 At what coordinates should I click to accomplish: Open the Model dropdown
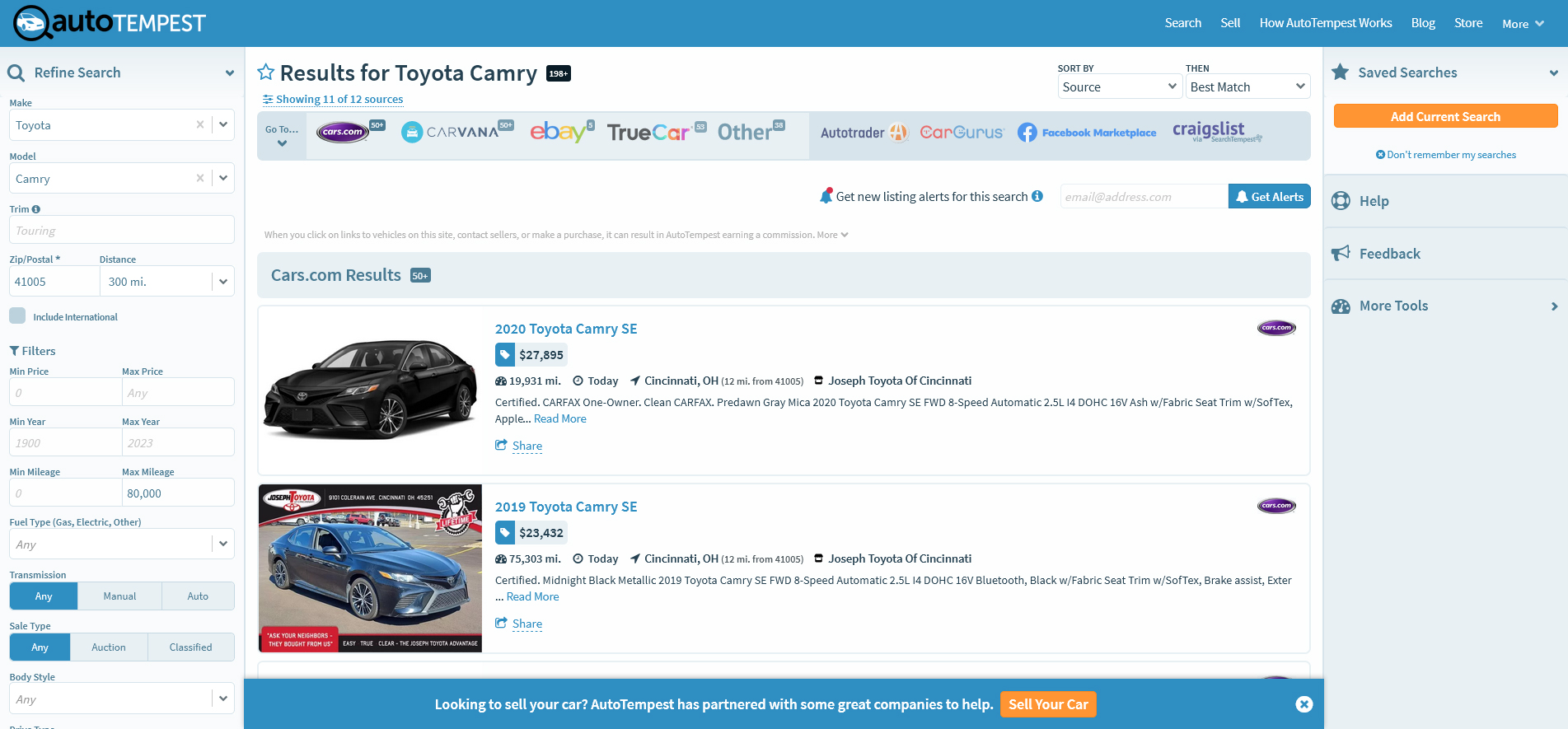click(x=223, y=178)
